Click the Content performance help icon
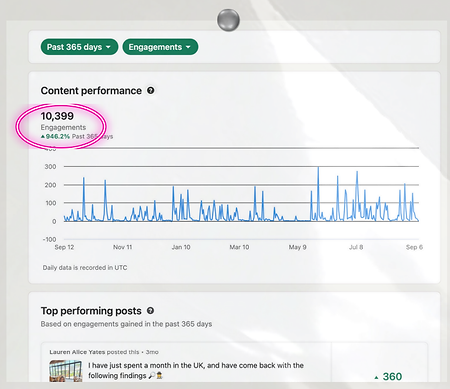Image resolution: width=450 pixels, height=389 pixels. point(151,90)
